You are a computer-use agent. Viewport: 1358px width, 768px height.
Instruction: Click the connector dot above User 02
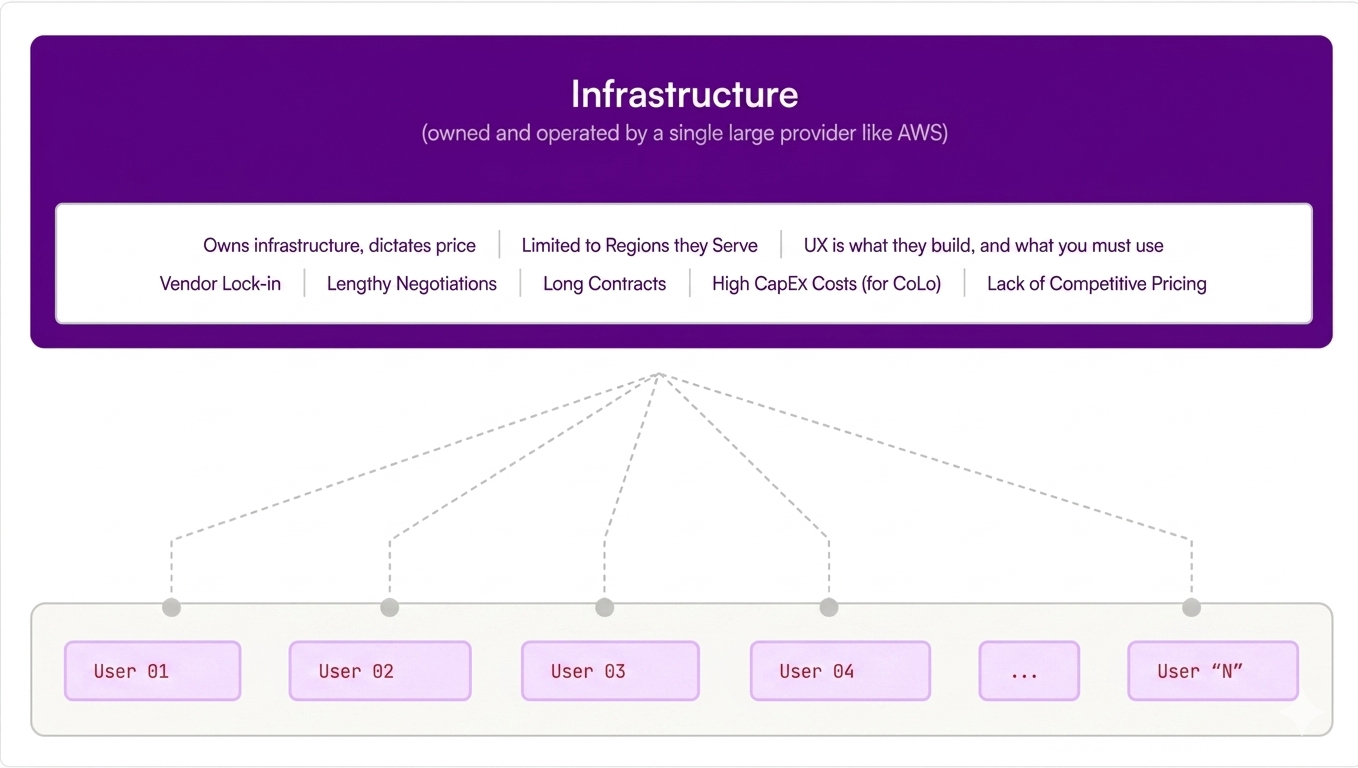tap(390, 607)
